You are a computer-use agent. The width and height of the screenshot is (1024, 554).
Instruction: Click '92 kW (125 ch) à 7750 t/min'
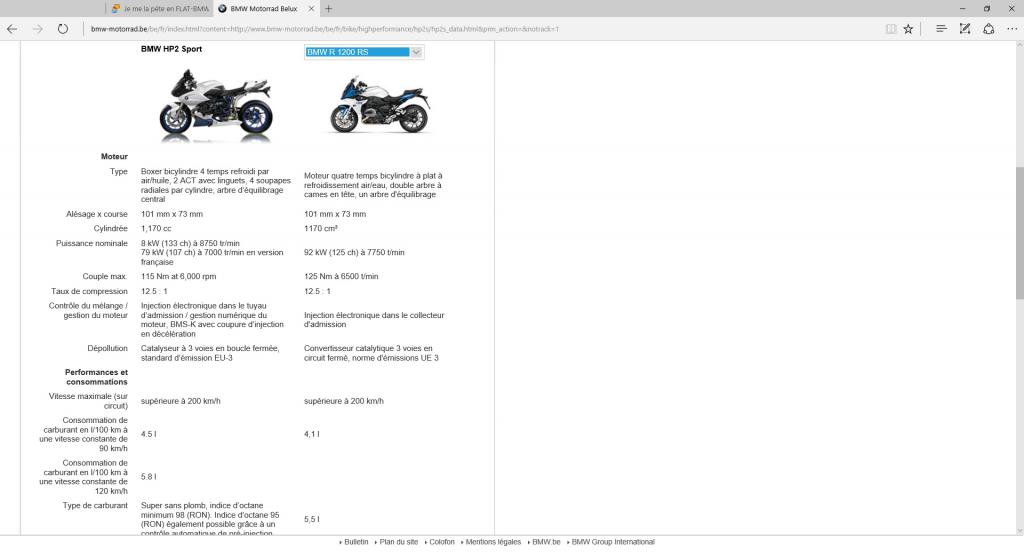pyautogui.click(x=354, y=252)
